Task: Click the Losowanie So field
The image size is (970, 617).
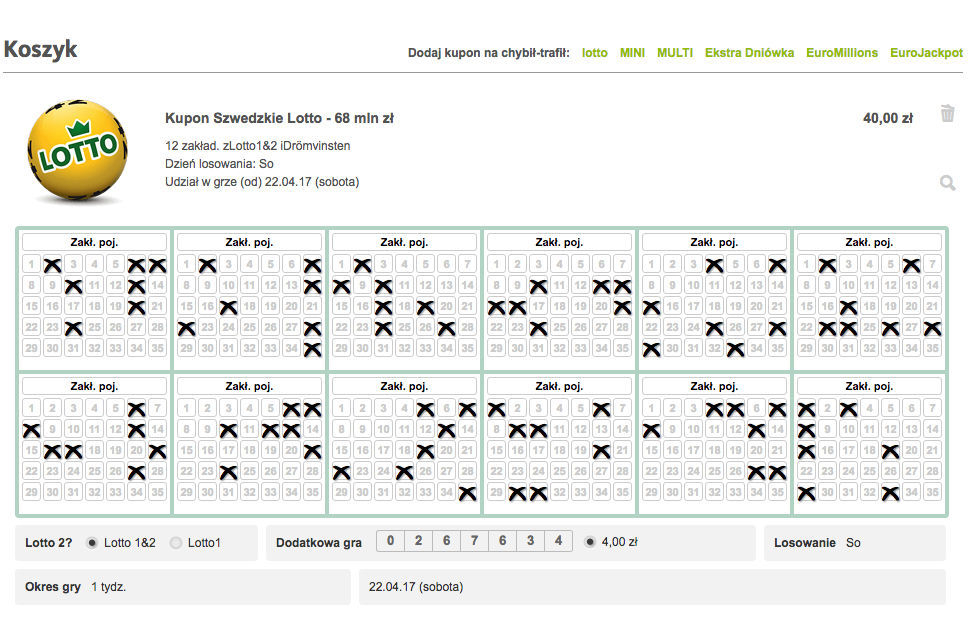Action: 854,543
